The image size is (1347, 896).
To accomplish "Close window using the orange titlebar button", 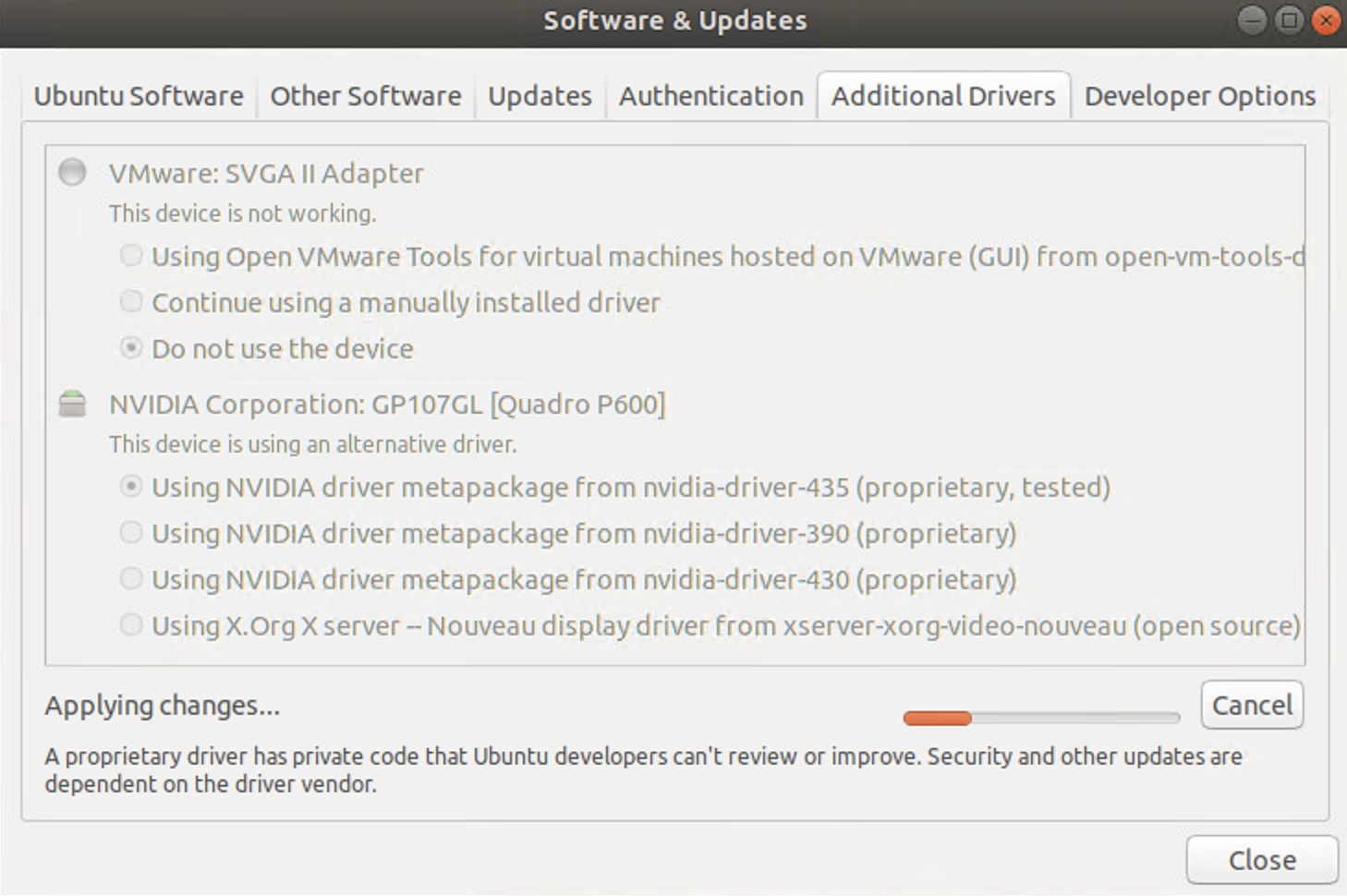I will coord(1326,20).
